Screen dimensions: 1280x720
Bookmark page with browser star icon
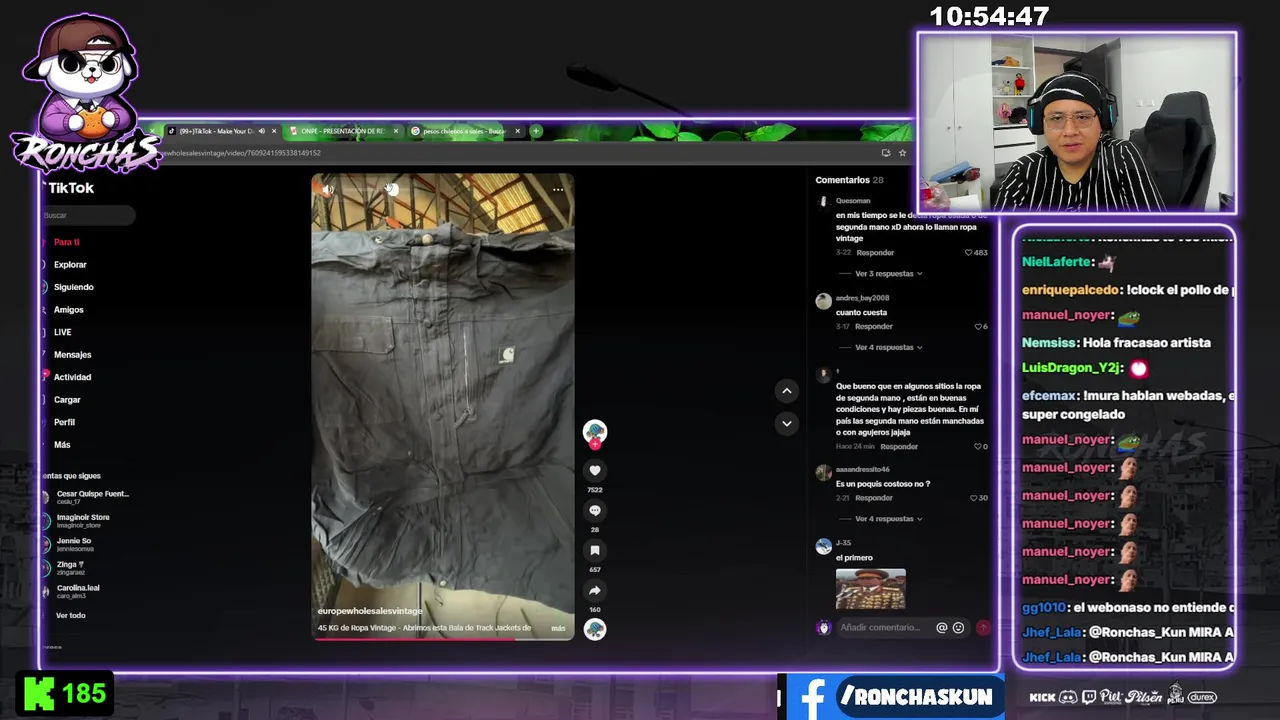902,153
